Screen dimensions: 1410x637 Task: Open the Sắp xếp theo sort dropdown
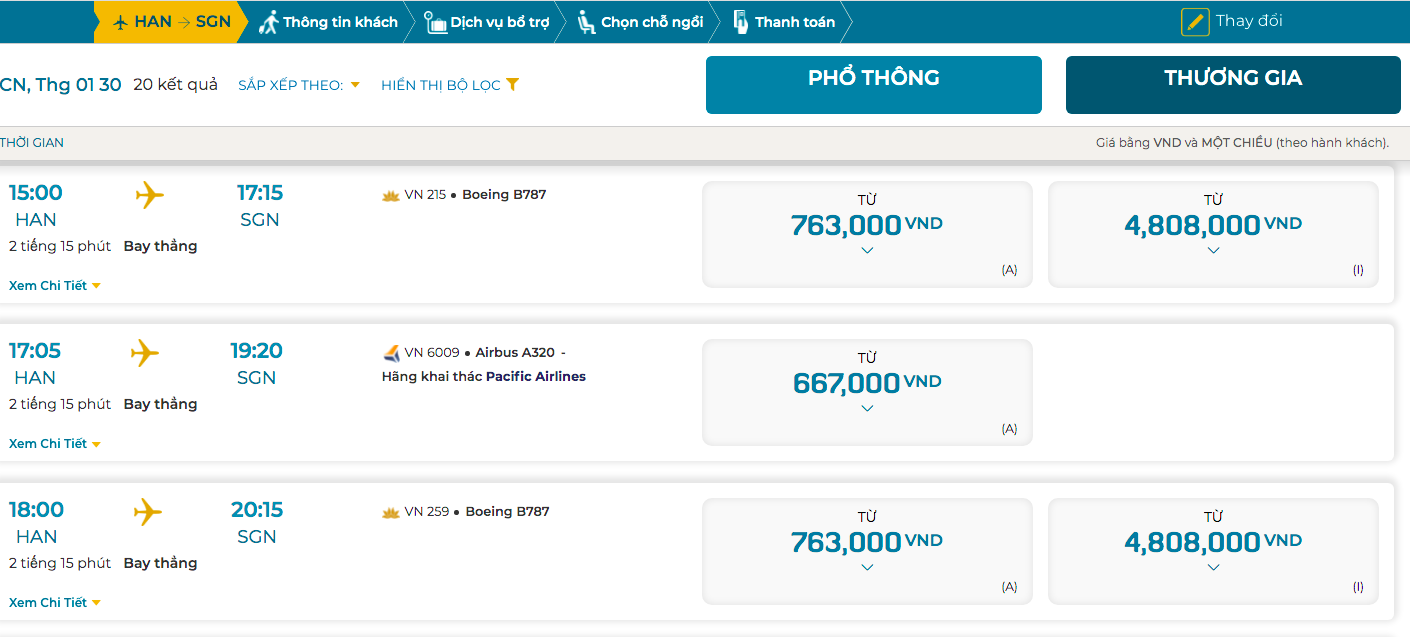coord(298,85)
